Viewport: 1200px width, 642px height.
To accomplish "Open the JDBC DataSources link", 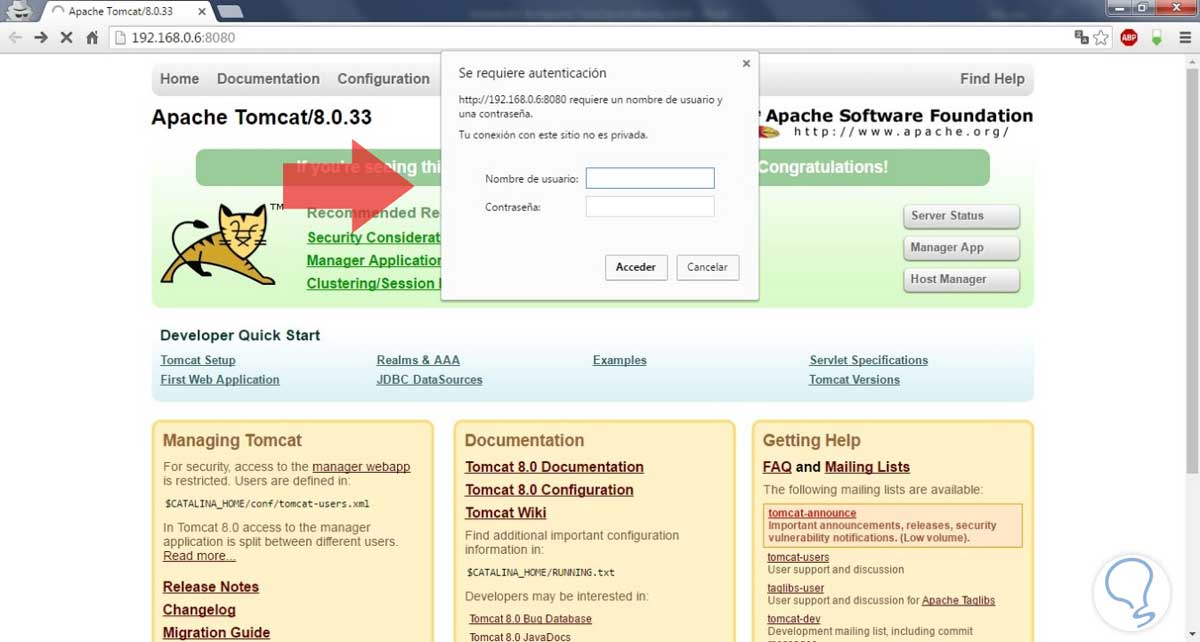I will 429,380.
